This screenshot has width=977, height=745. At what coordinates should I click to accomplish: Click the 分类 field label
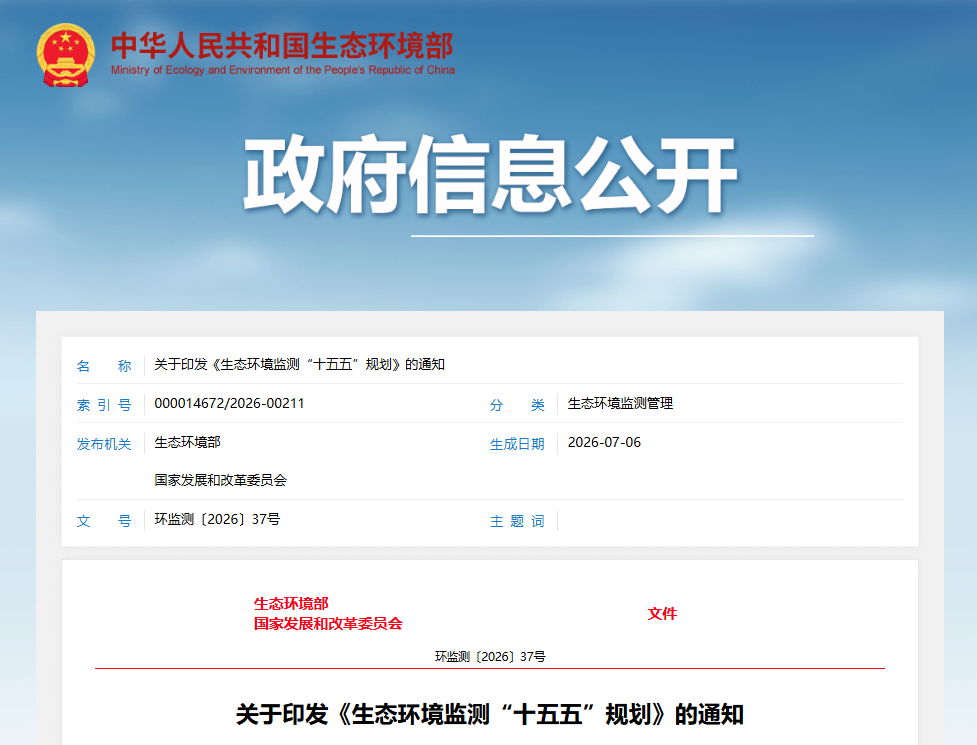(517, 405)
